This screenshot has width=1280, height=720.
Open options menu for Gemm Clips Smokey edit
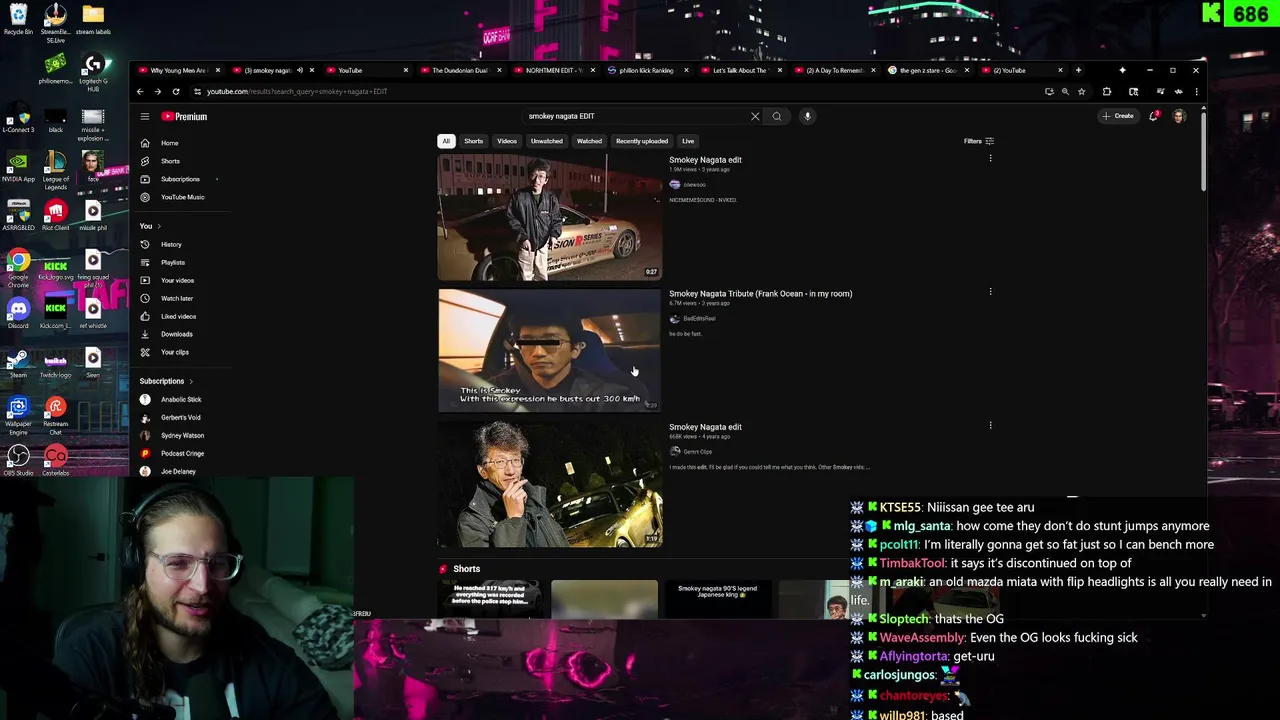click(990, 425)
